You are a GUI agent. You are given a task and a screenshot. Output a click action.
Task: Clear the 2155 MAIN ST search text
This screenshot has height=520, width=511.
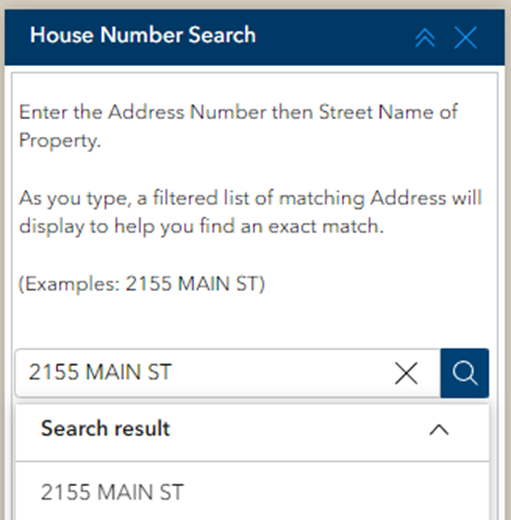tap(406, 373)
